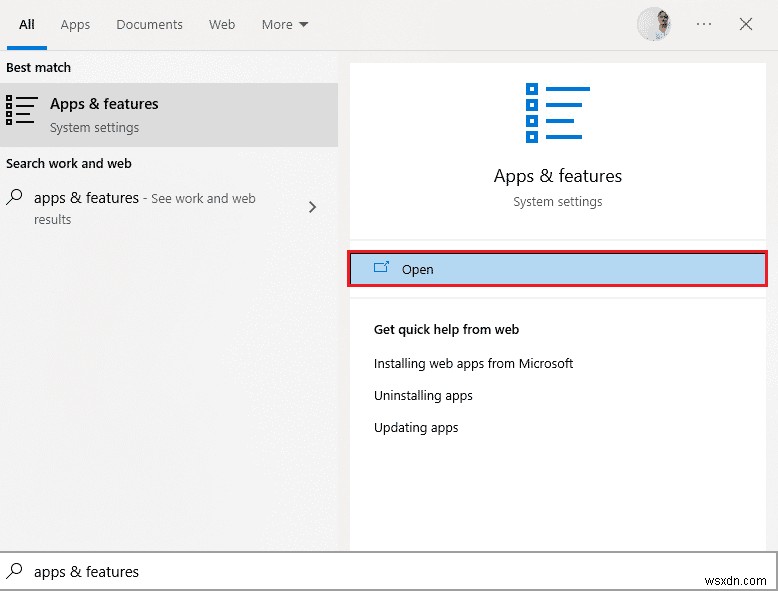The height and width of the screenshot is (591, 778).
Task: Switch to the Apps tab
Action: (x=75, y=24)
